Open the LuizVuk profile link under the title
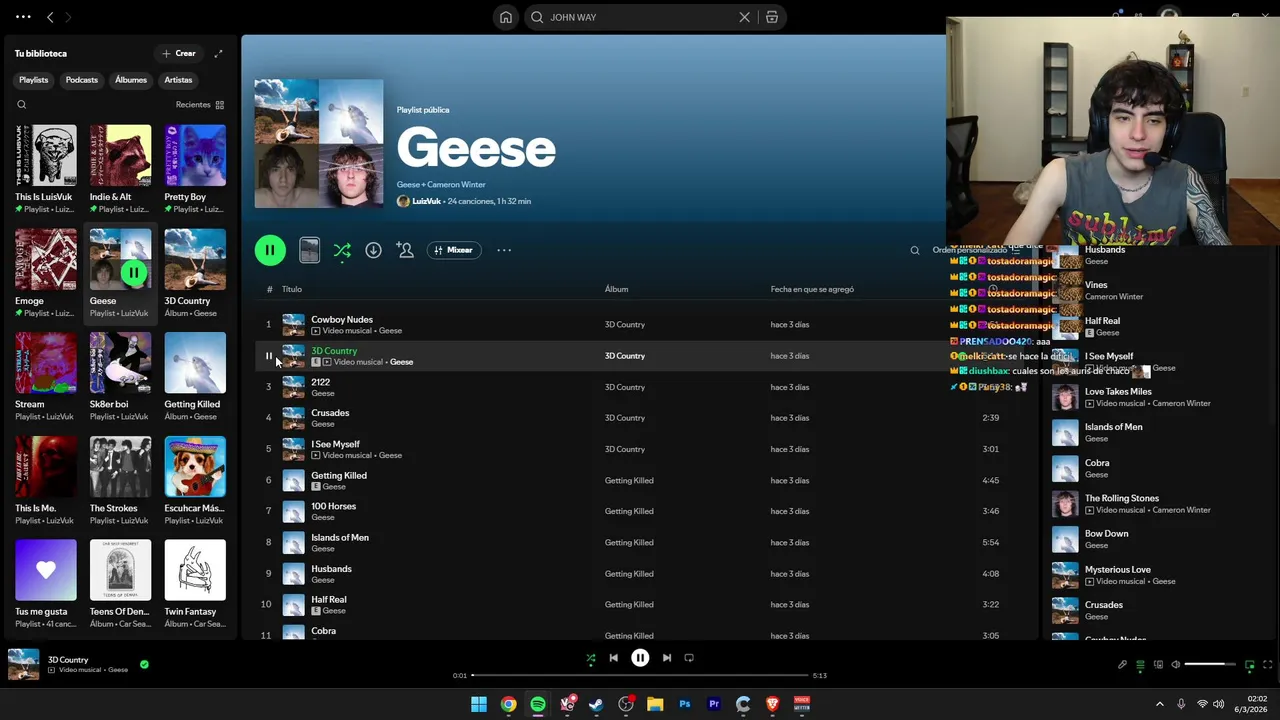 [x=426, y=201]
